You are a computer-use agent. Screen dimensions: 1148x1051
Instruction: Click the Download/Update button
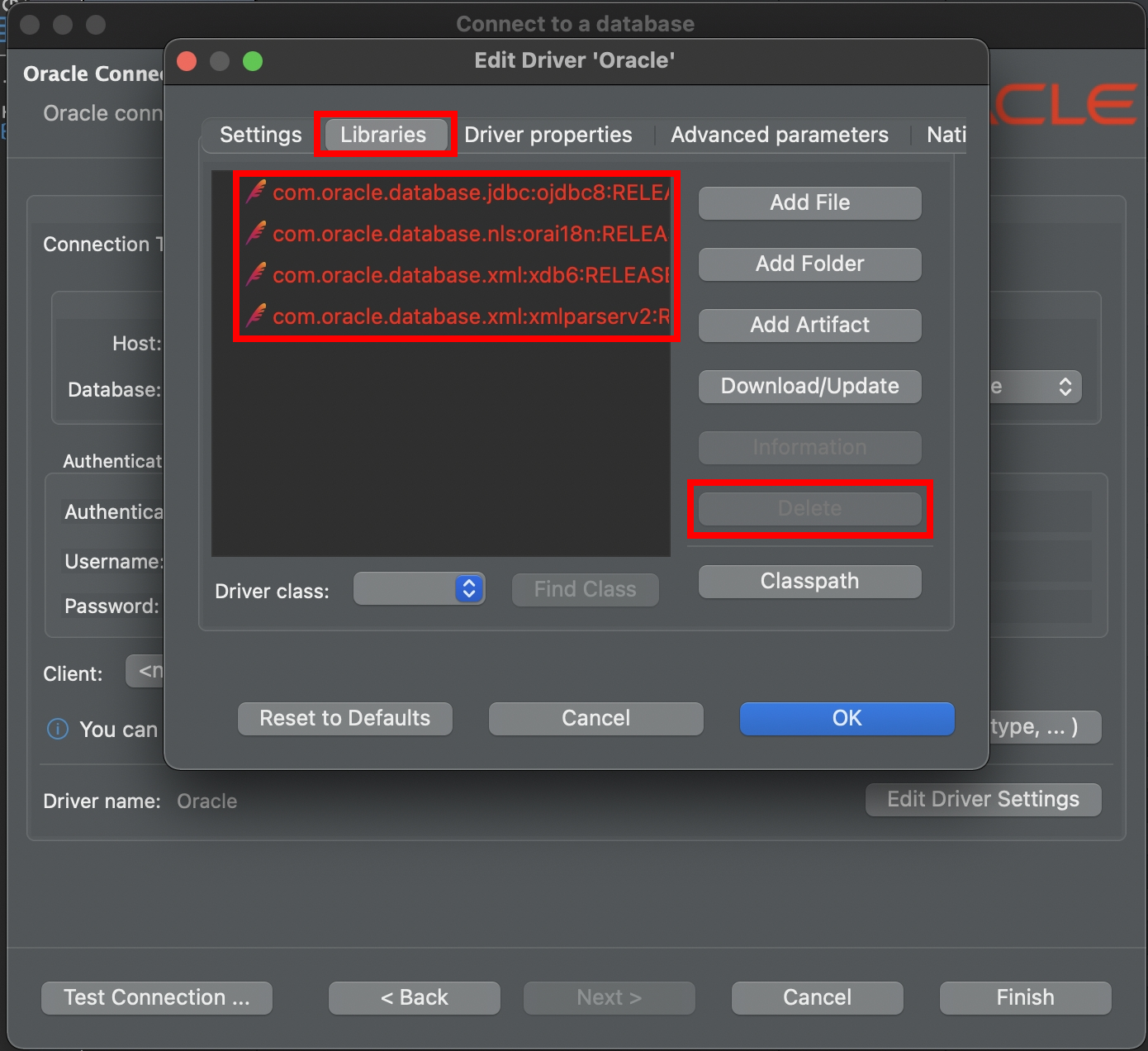tap(810, 386)
